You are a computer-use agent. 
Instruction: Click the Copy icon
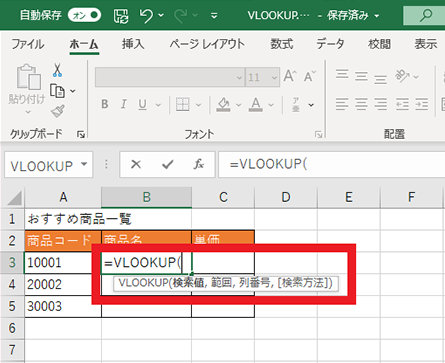coord(57,91)
